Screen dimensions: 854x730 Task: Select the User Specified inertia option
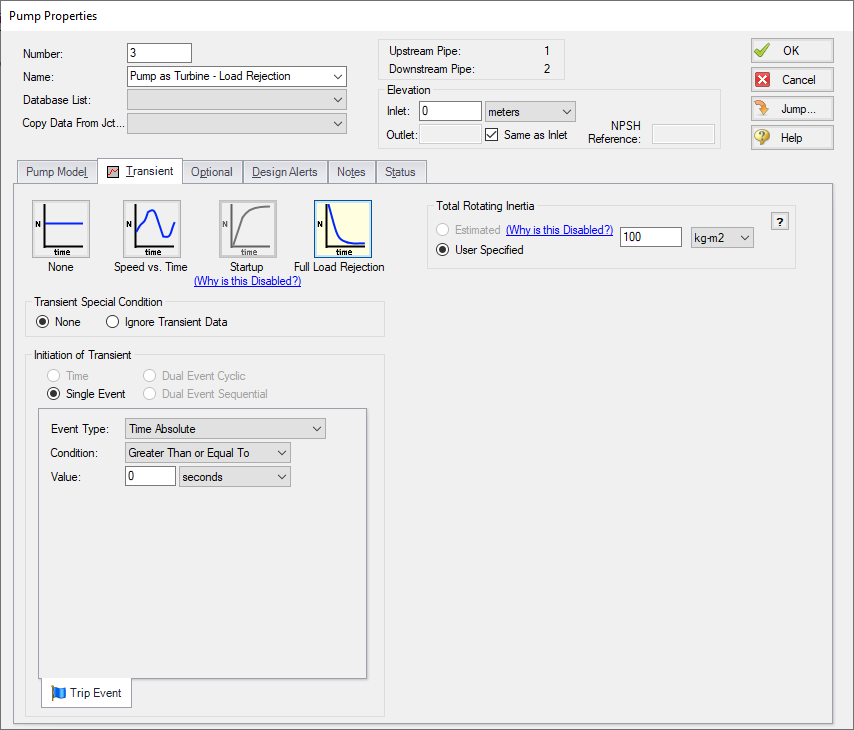pyautogui.click(x=442, y=250)
